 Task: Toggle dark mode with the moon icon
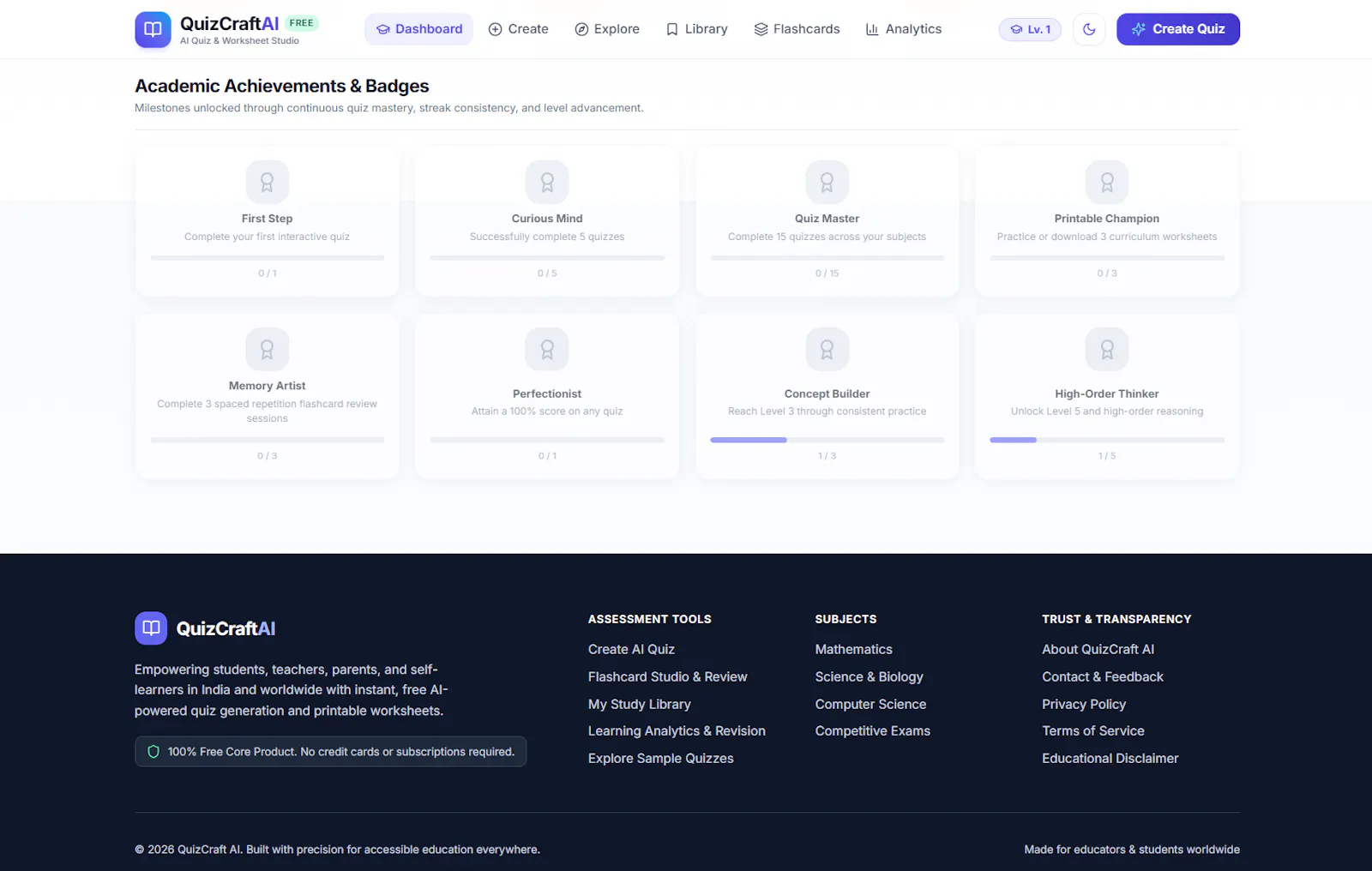click(1089, 29)
